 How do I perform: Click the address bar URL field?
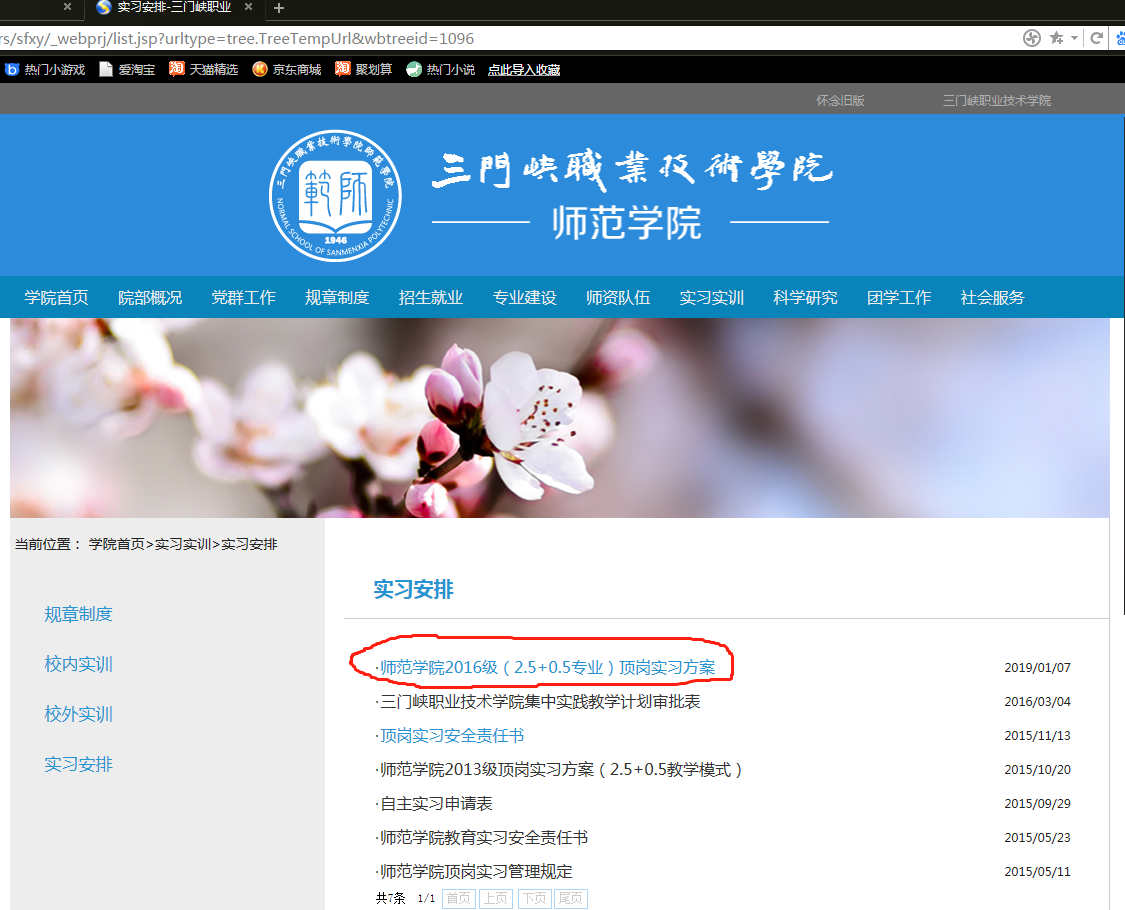[500, 38]
